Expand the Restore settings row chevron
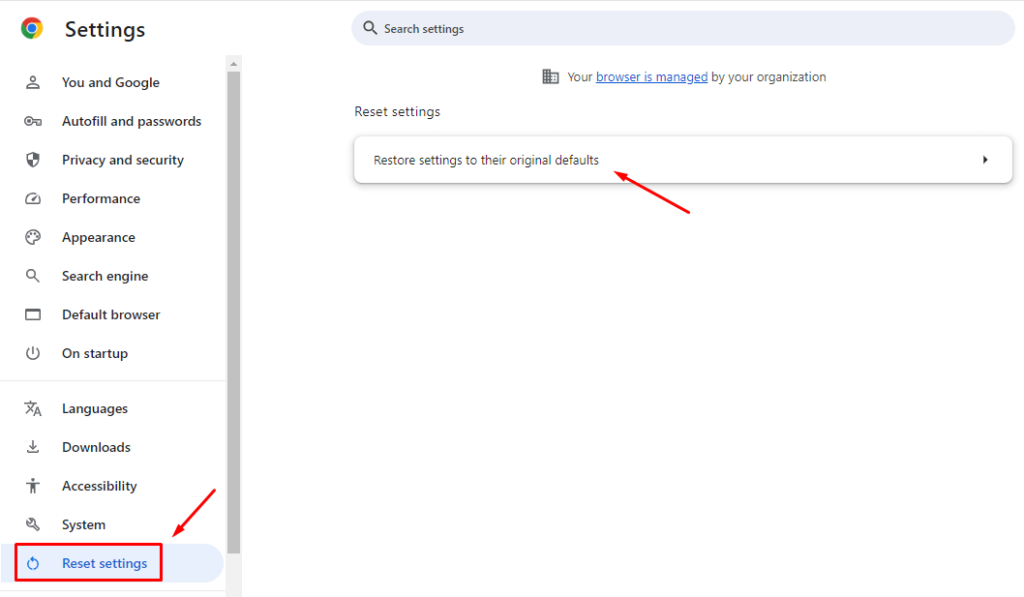Image resolution: width=1024 pixels, height=597 pixels. point(985,159)
